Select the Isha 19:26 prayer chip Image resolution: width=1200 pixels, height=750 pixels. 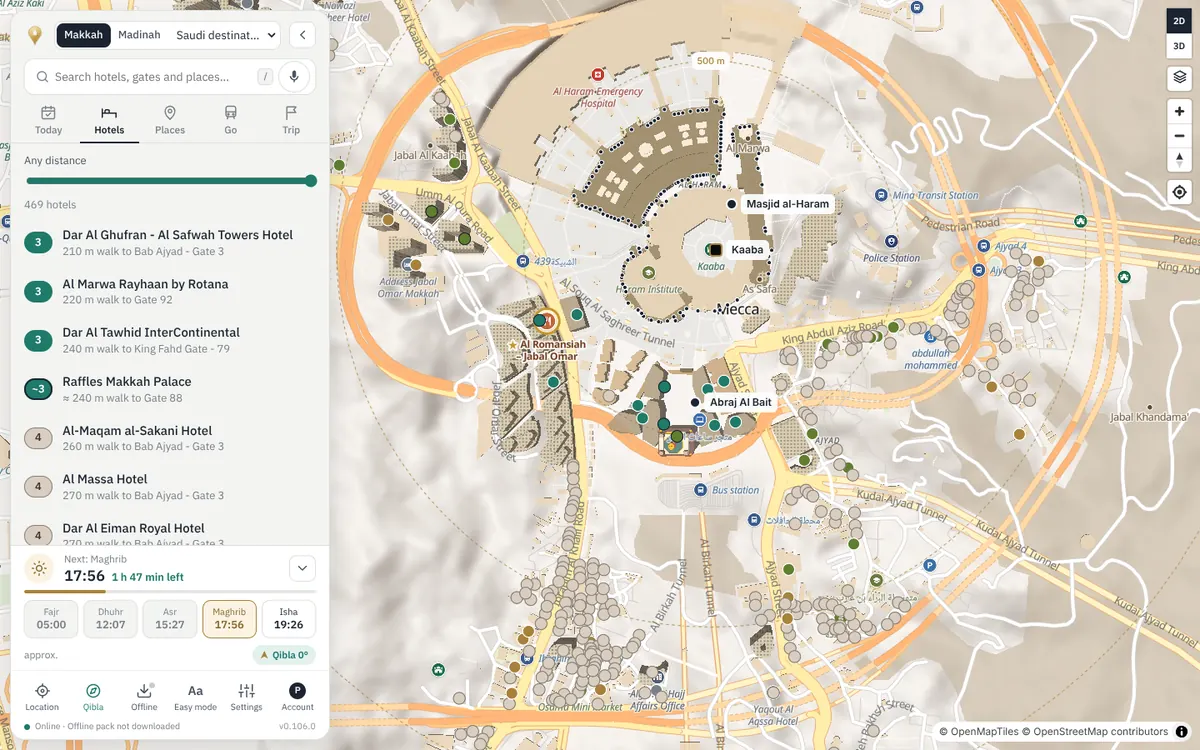288,619
